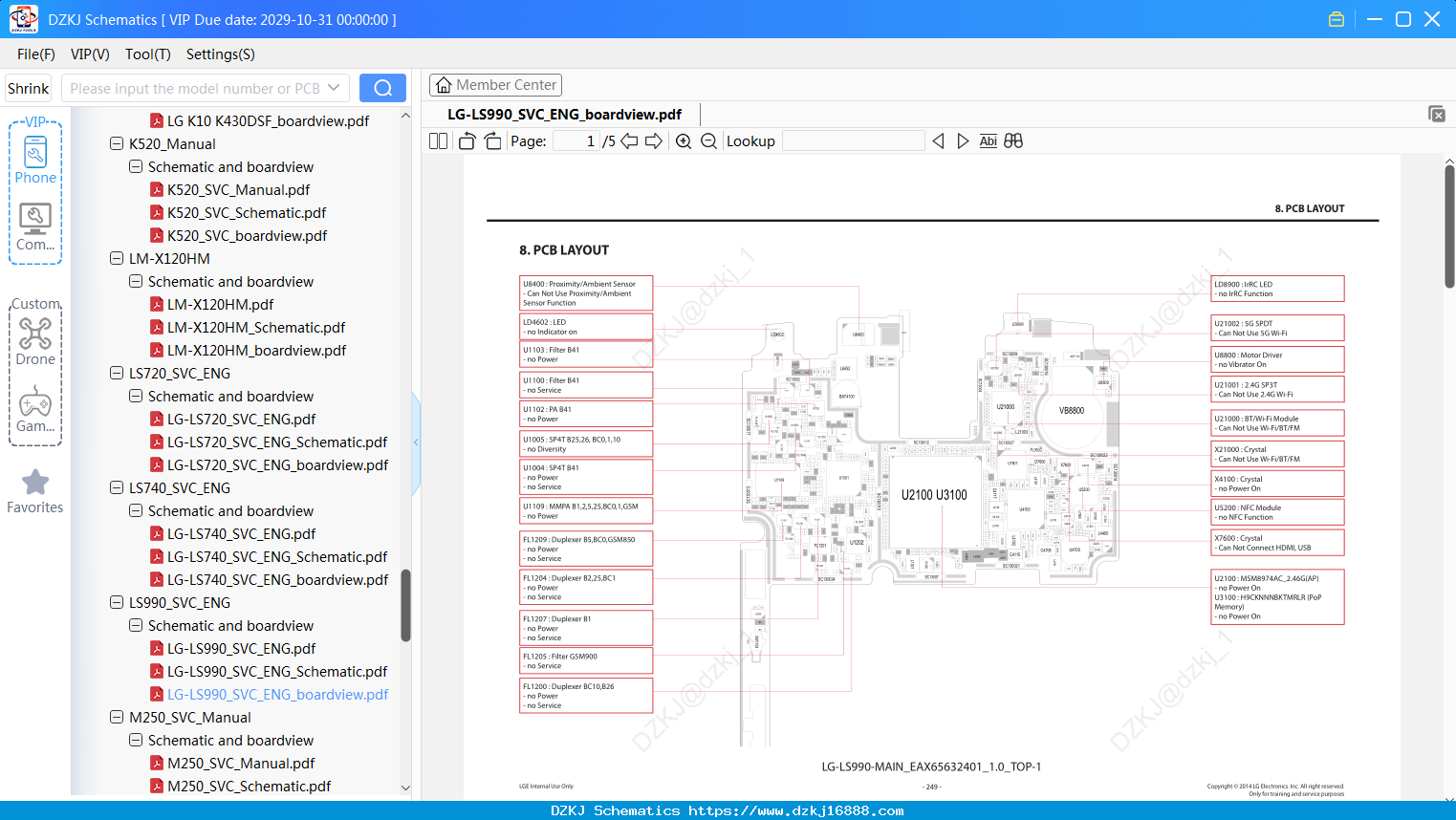Viewport: 1456px width, 820px height.
Task: Collapse the LS990_SVC_ENG folder
Action: tap(117, 602)
